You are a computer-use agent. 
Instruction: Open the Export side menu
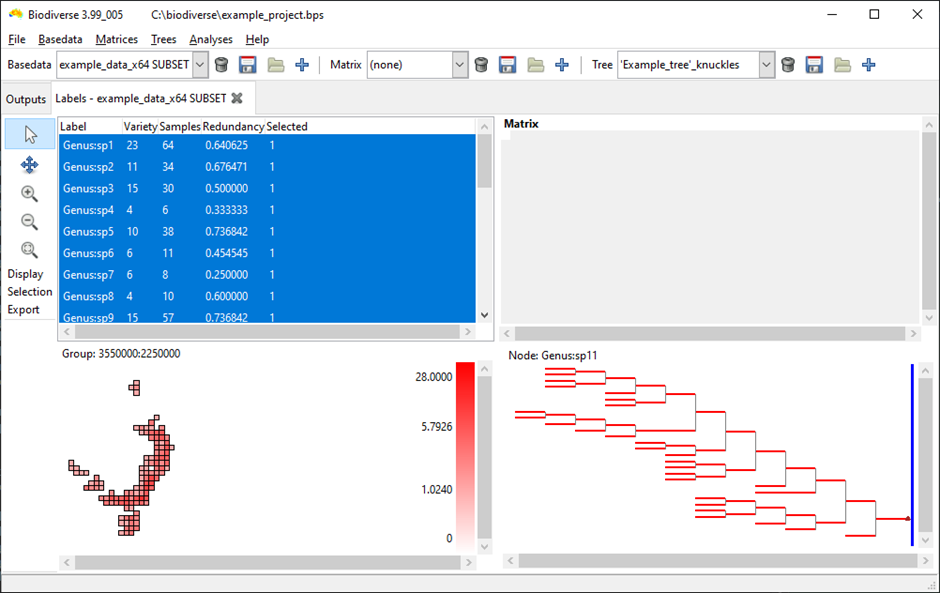tap(23, 309)
